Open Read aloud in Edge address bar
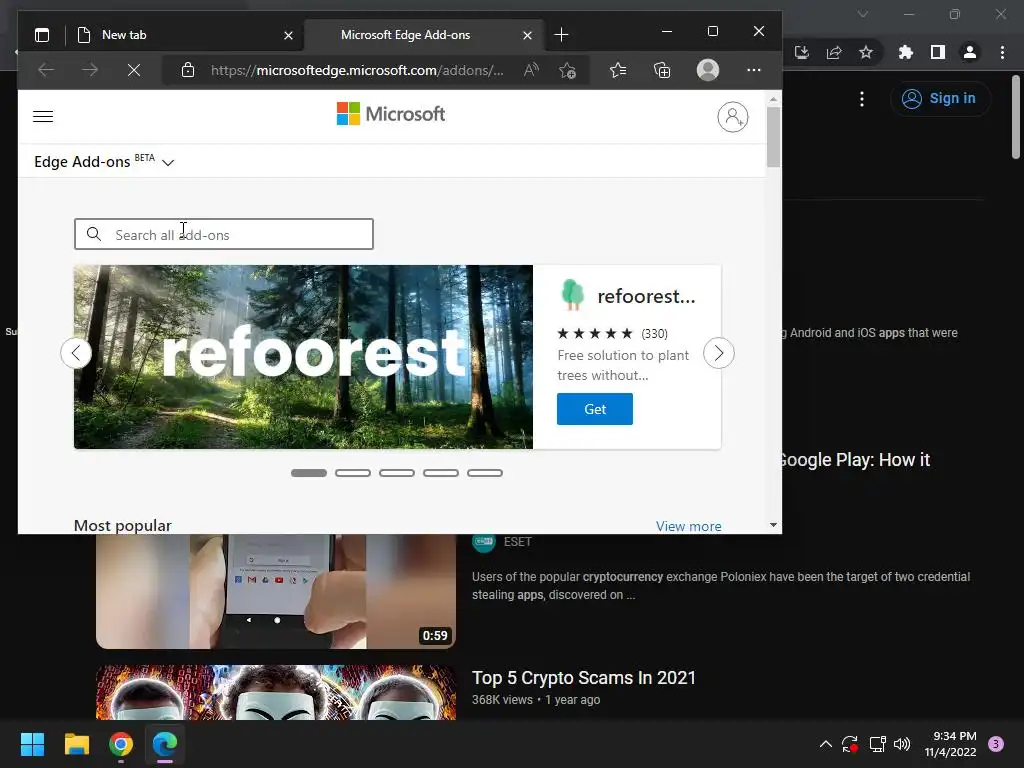Viewport: 1024px width, 768px height. tap(531, 70)
